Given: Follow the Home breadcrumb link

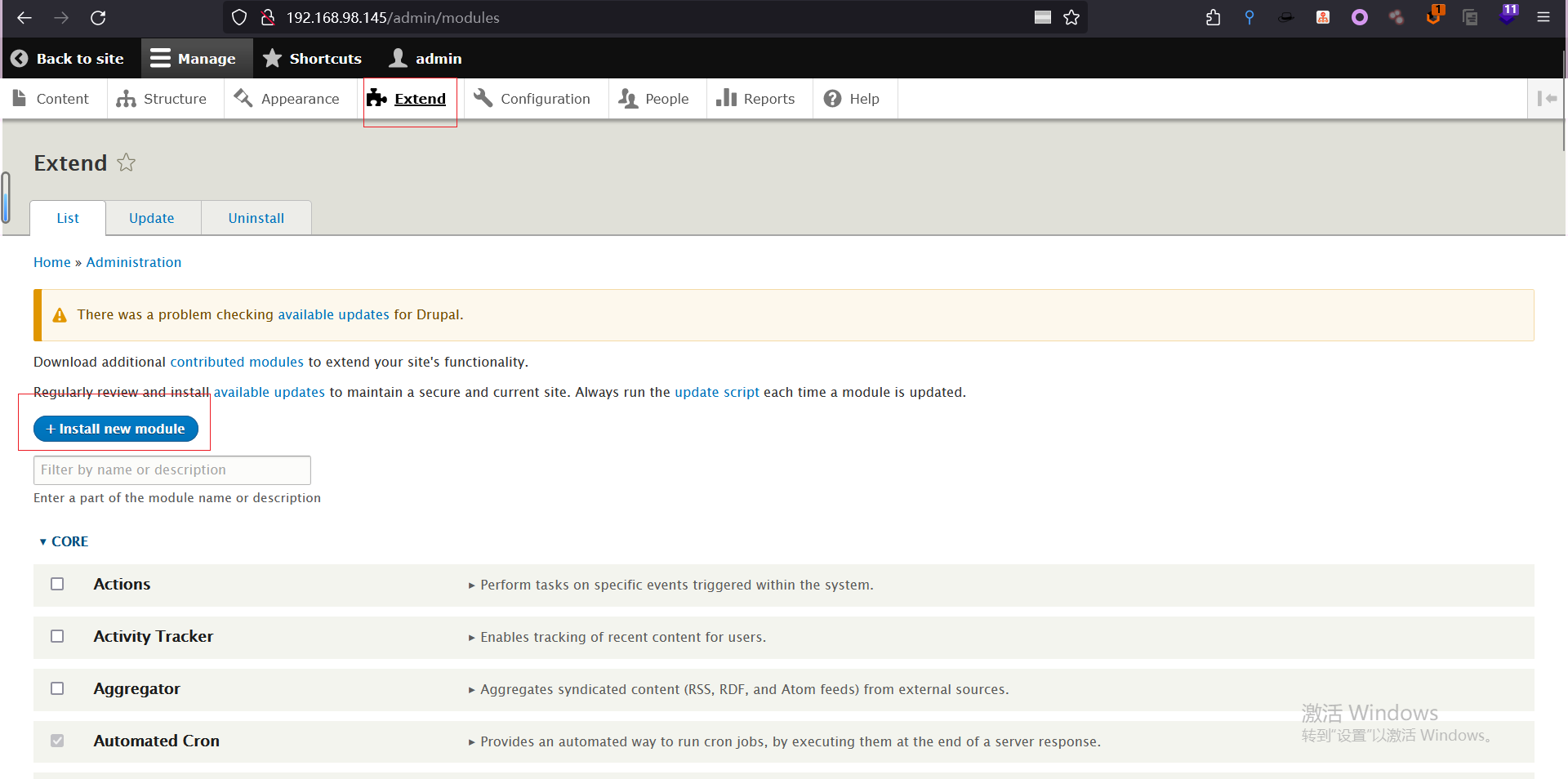Looking at the screenshot, I should click(x=52, y=262).
